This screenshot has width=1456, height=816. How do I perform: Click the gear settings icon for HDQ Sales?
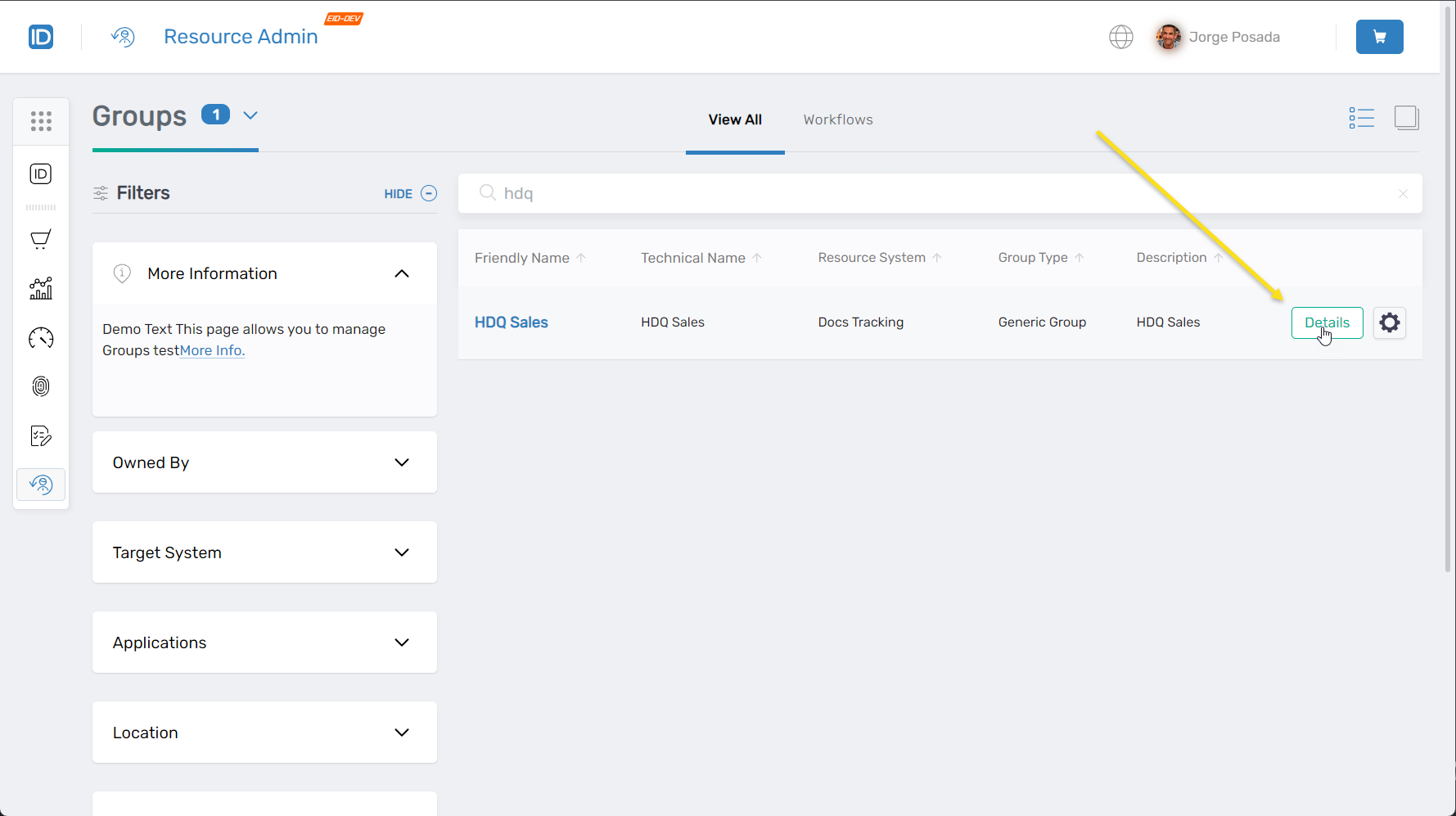point(1389,322)
